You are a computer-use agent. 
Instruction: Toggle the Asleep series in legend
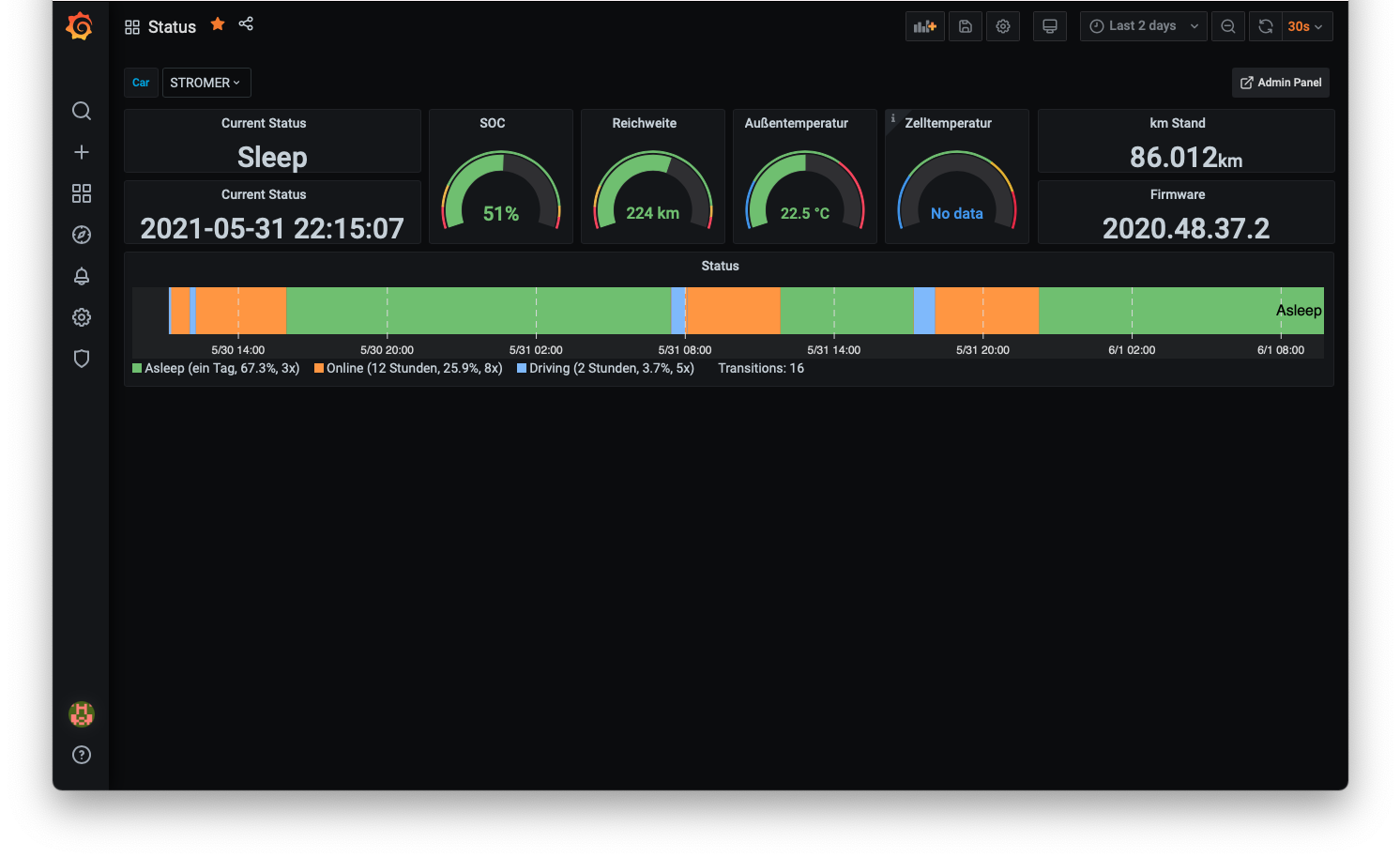coord(221,368)
